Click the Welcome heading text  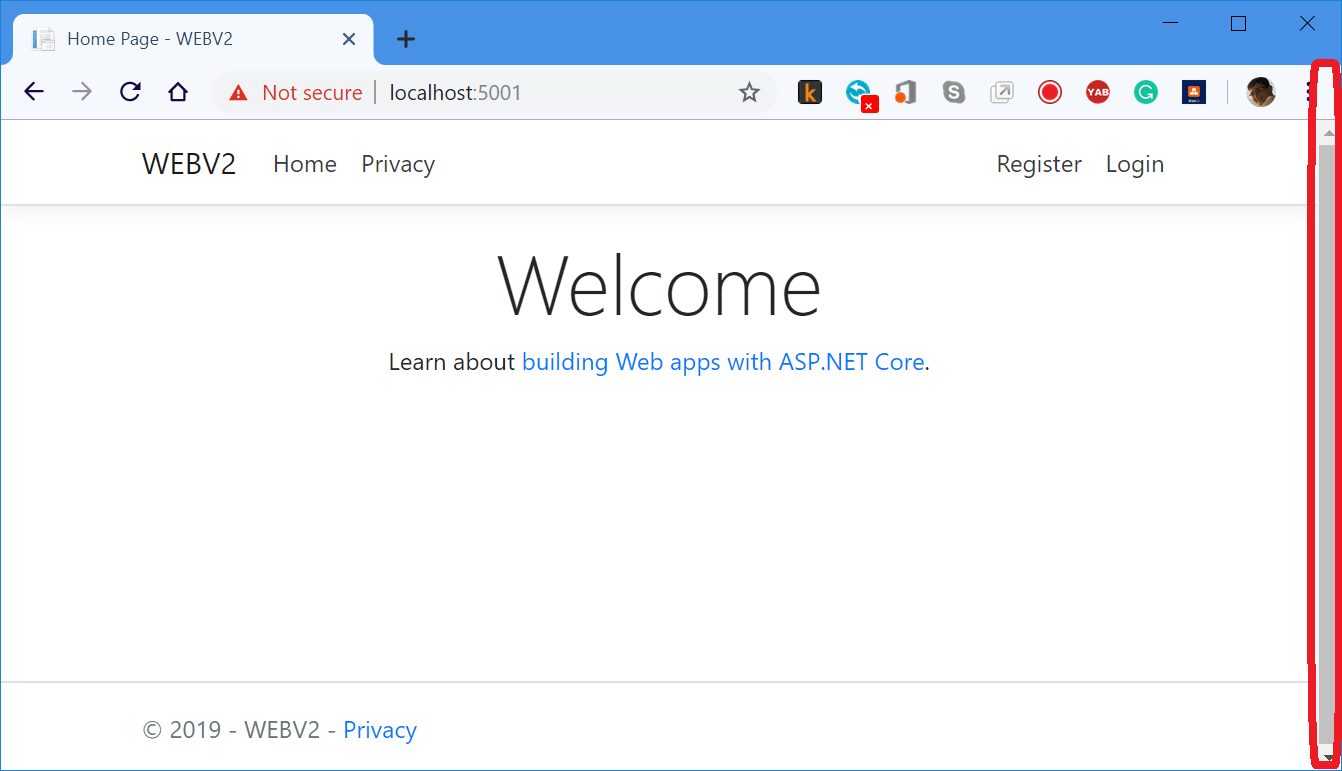click(659, 286)
